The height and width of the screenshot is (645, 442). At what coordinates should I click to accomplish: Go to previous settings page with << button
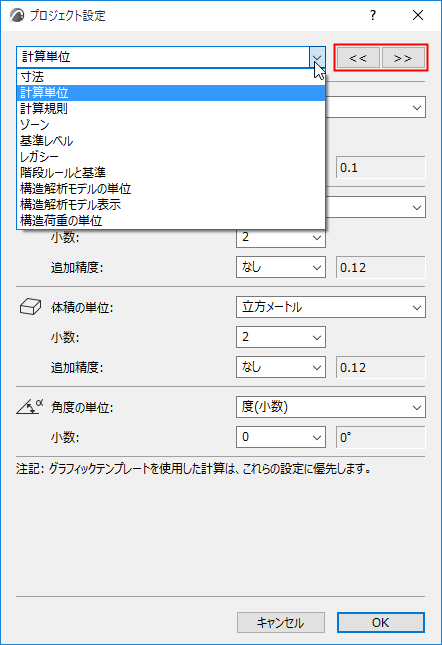point(358,58)
